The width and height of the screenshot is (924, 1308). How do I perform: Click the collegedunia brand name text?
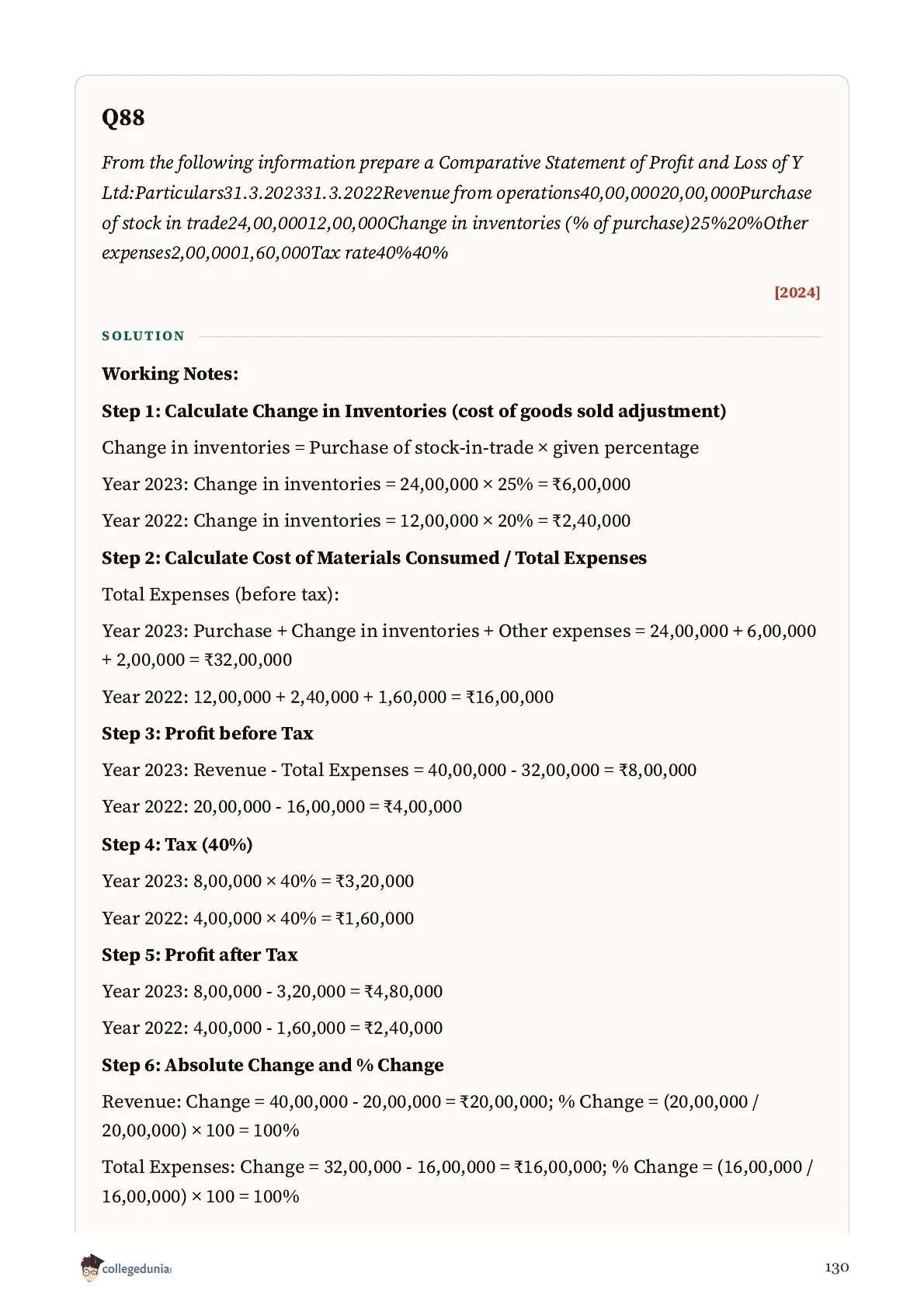point(136,1268)
